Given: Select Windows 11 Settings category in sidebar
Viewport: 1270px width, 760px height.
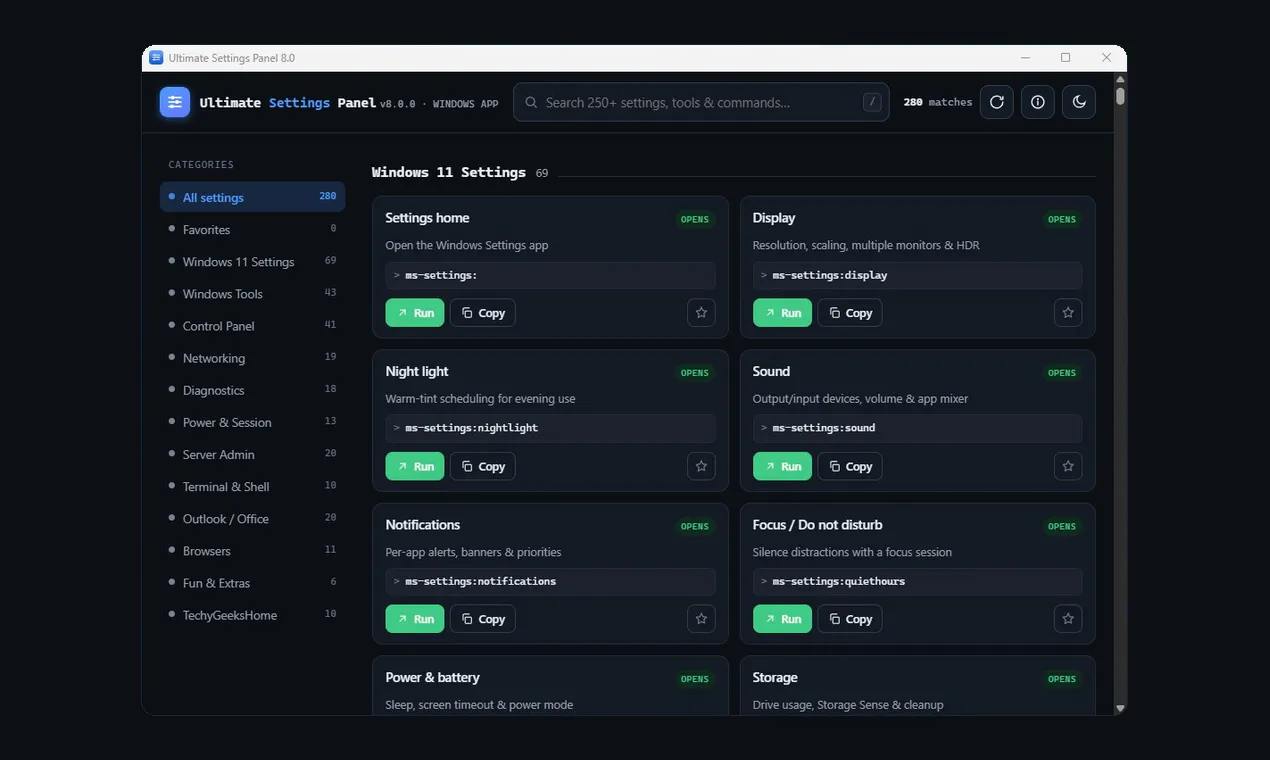Looking at the screenshot, I should click(x=252, y=261).
